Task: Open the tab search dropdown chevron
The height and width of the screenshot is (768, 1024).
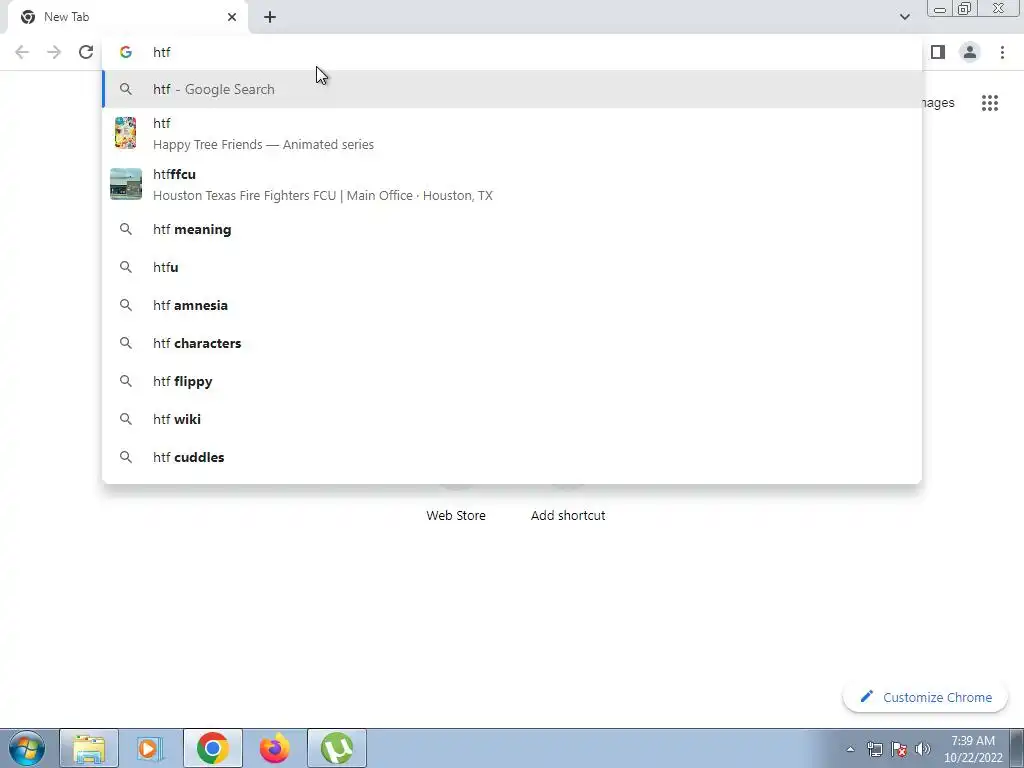Action: click(904, 17)
